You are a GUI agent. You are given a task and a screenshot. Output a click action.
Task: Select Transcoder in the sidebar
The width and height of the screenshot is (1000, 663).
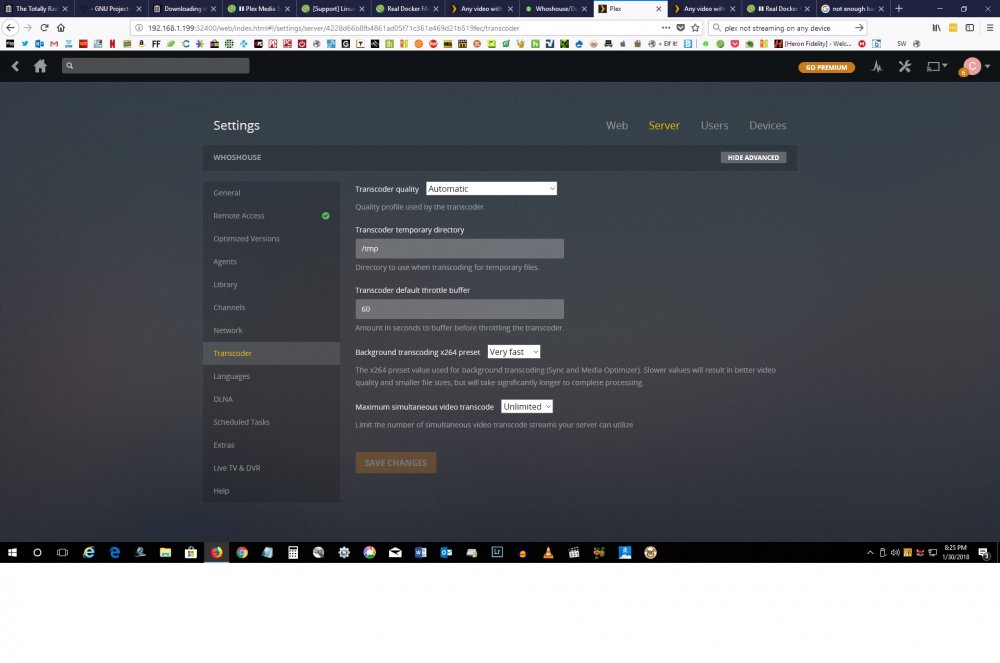271,353
